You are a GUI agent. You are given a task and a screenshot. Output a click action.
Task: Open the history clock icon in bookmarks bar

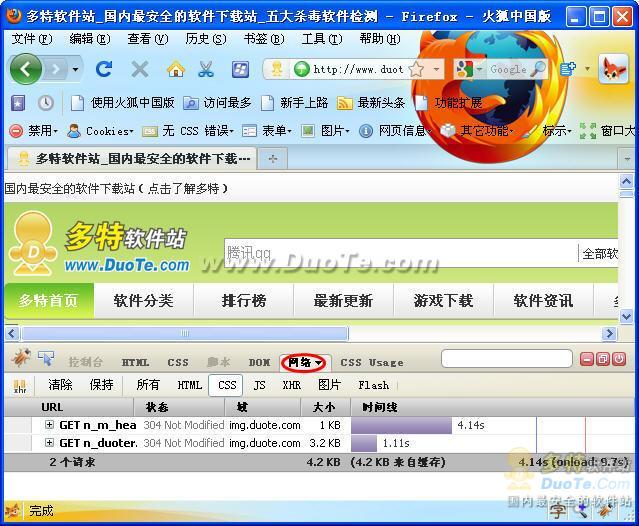(x=46, y=102)
